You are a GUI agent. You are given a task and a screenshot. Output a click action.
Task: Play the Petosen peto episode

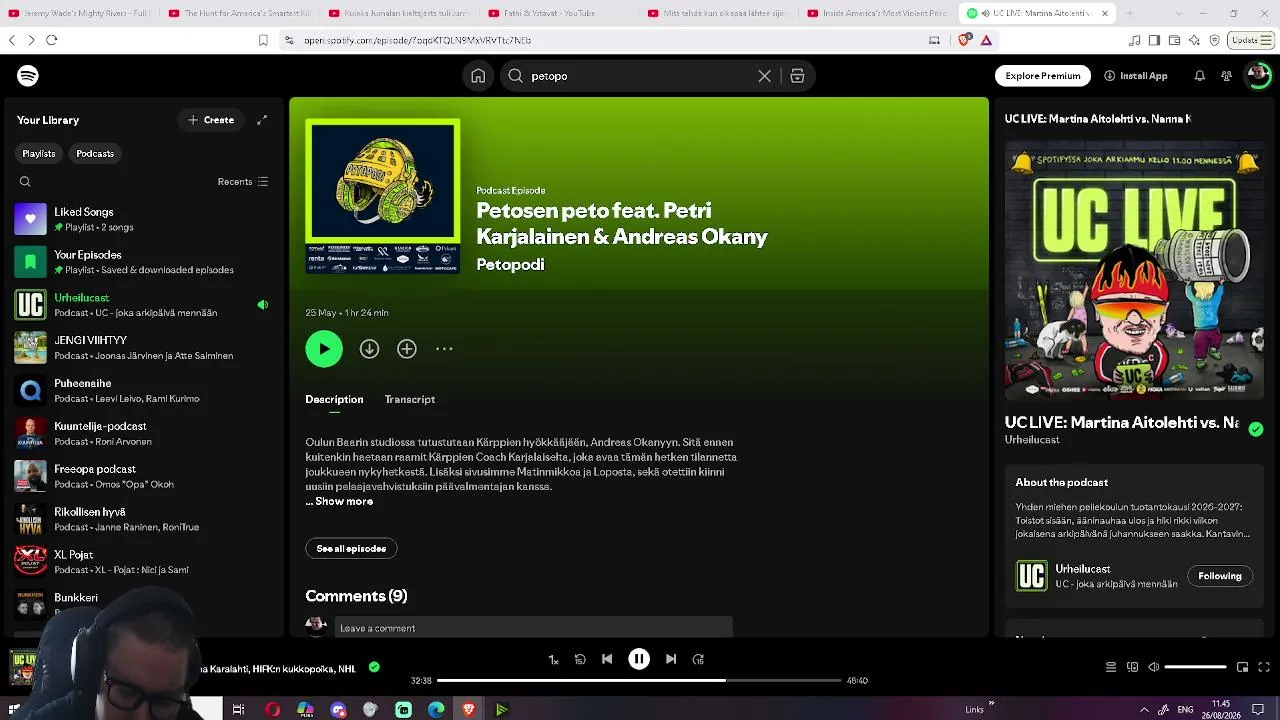(x=324, y=349)
